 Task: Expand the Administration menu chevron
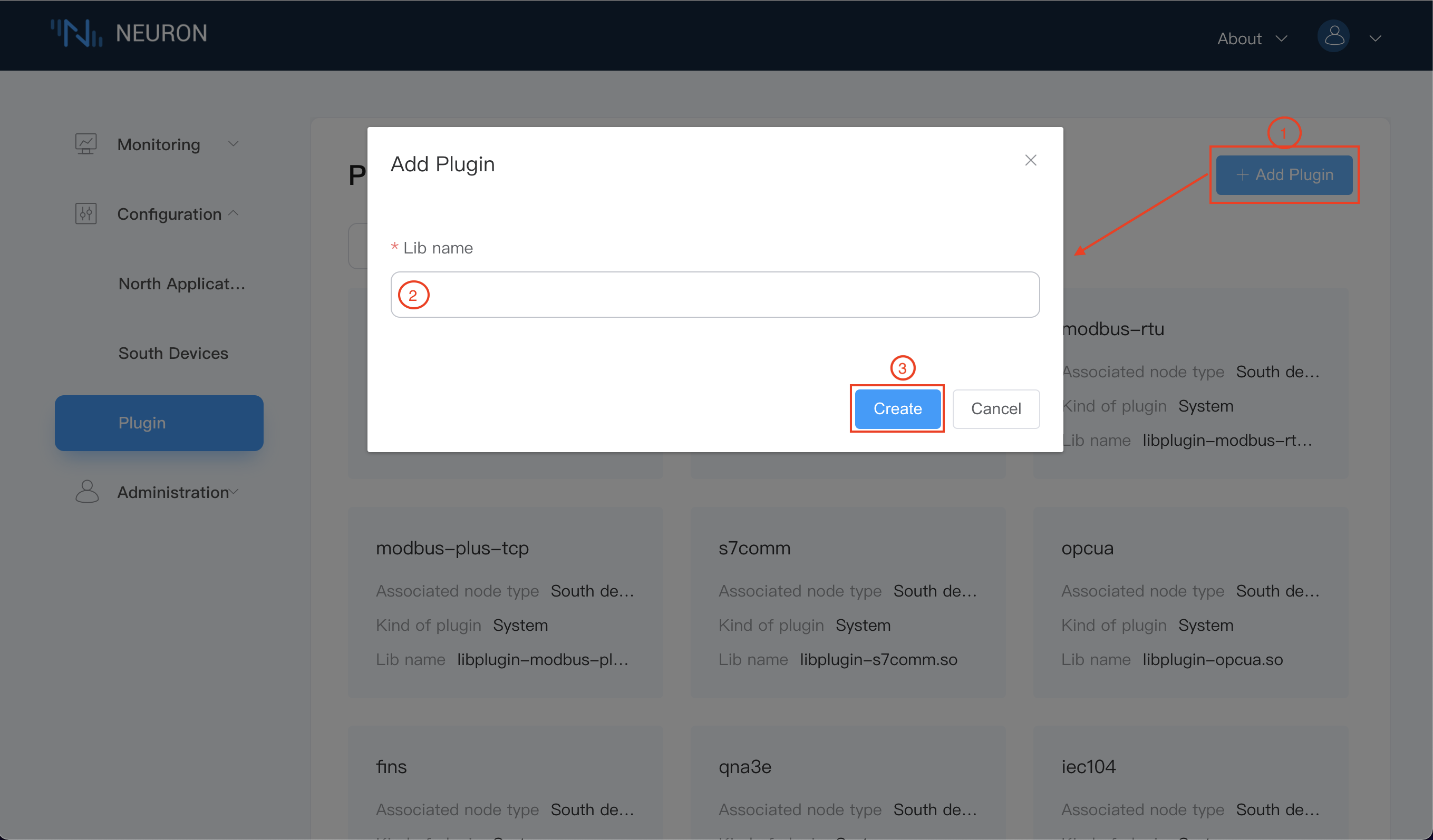coord(234,492)
